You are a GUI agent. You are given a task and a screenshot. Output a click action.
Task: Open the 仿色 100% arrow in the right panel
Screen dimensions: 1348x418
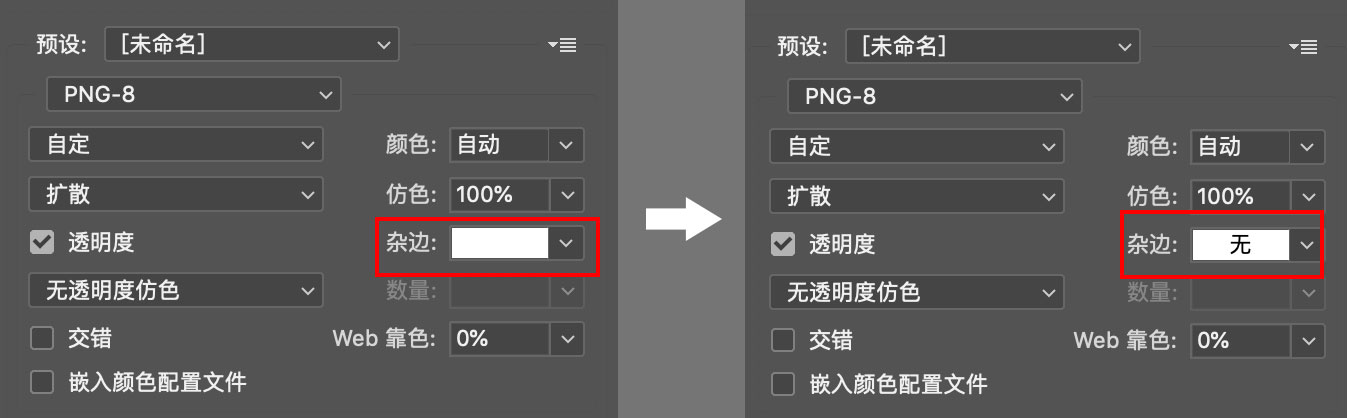(1306, 196)
